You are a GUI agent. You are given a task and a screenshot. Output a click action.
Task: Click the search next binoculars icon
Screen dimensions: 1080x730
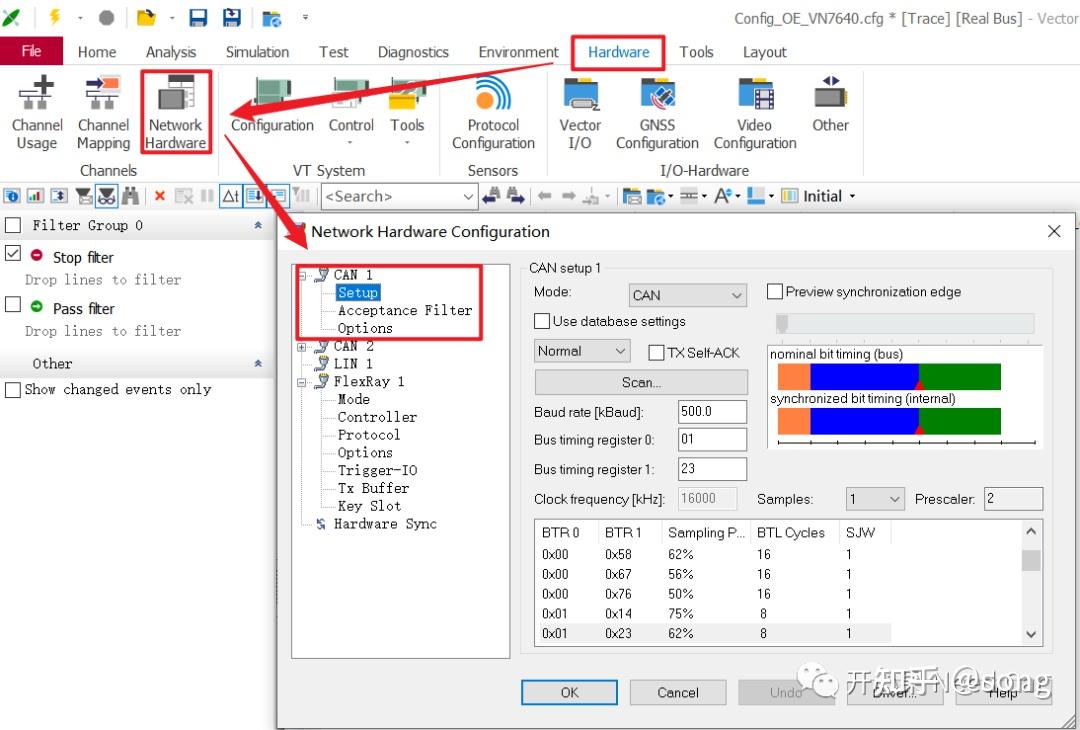click(515, 196)
